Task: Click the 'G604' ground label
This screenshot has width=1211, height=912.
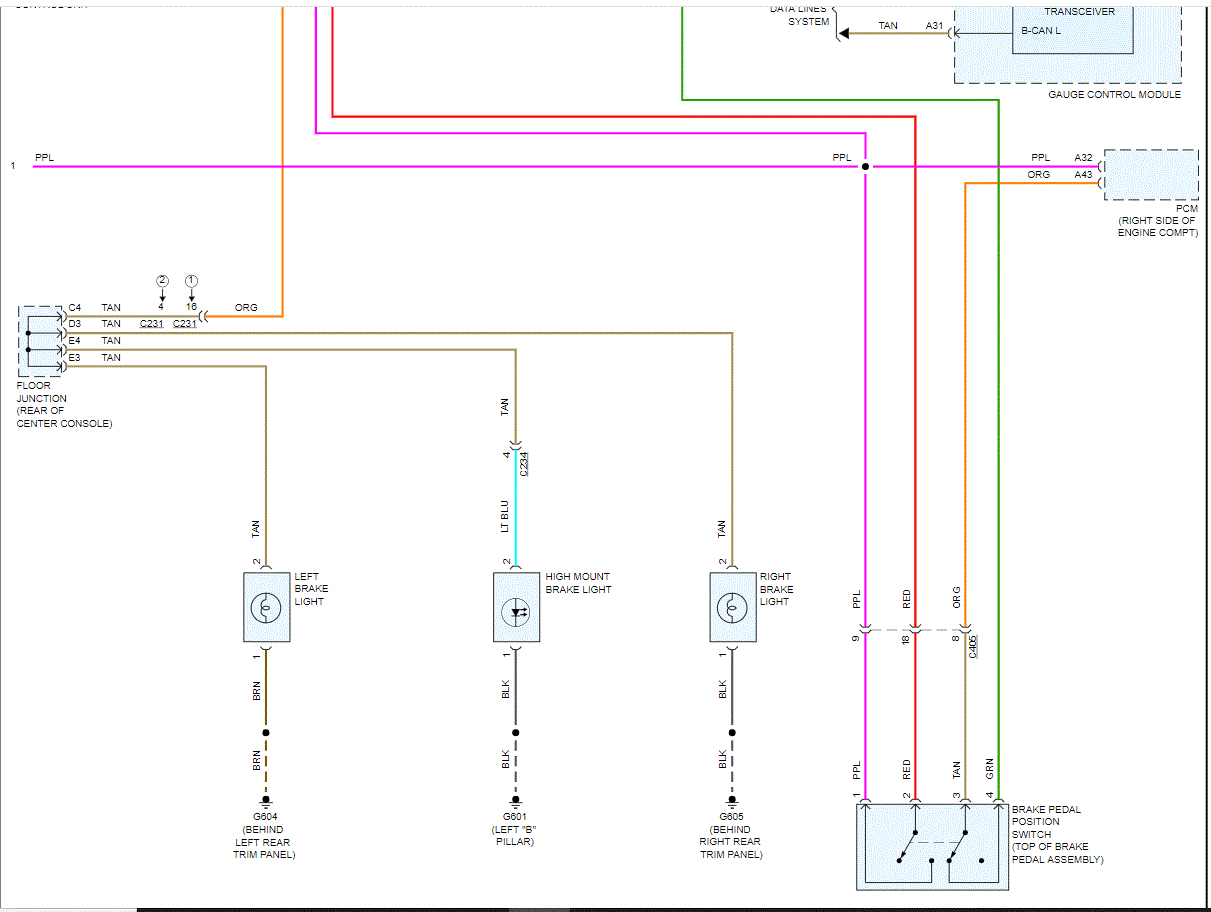Action: (x=266, y=816)
